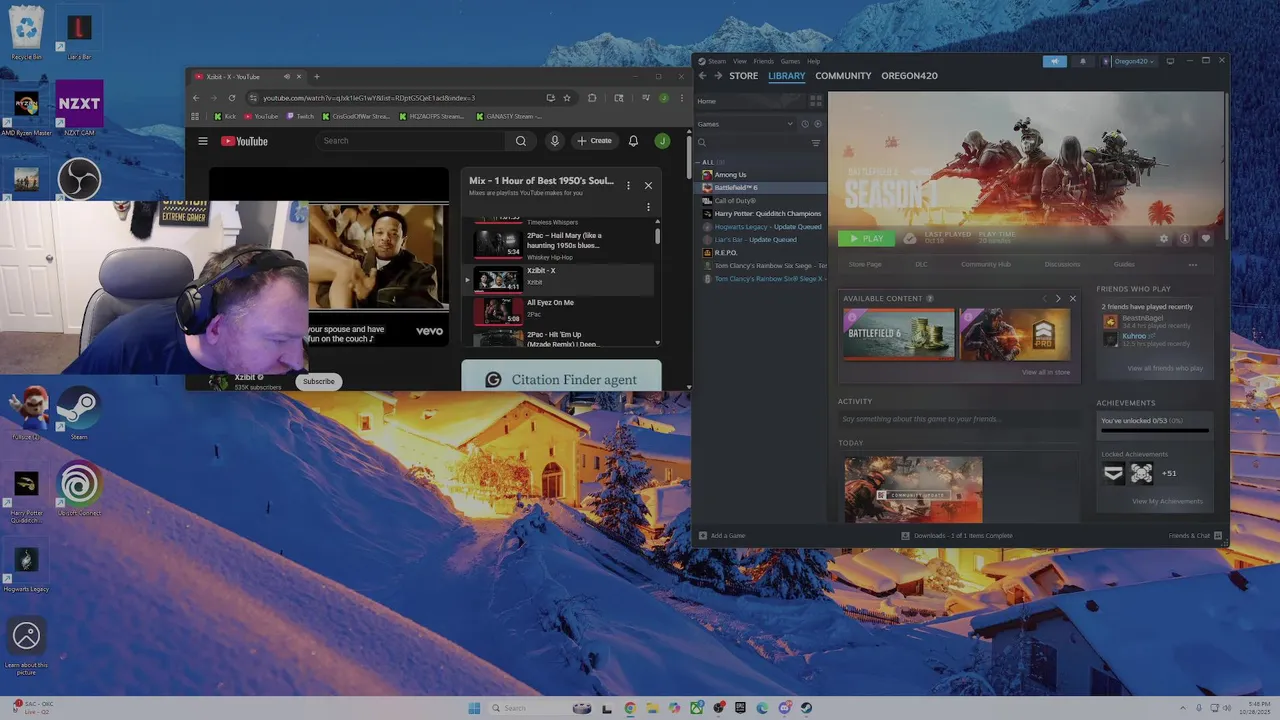Click Chrome icon in Windows taskbar

click(x=630, y=708)
